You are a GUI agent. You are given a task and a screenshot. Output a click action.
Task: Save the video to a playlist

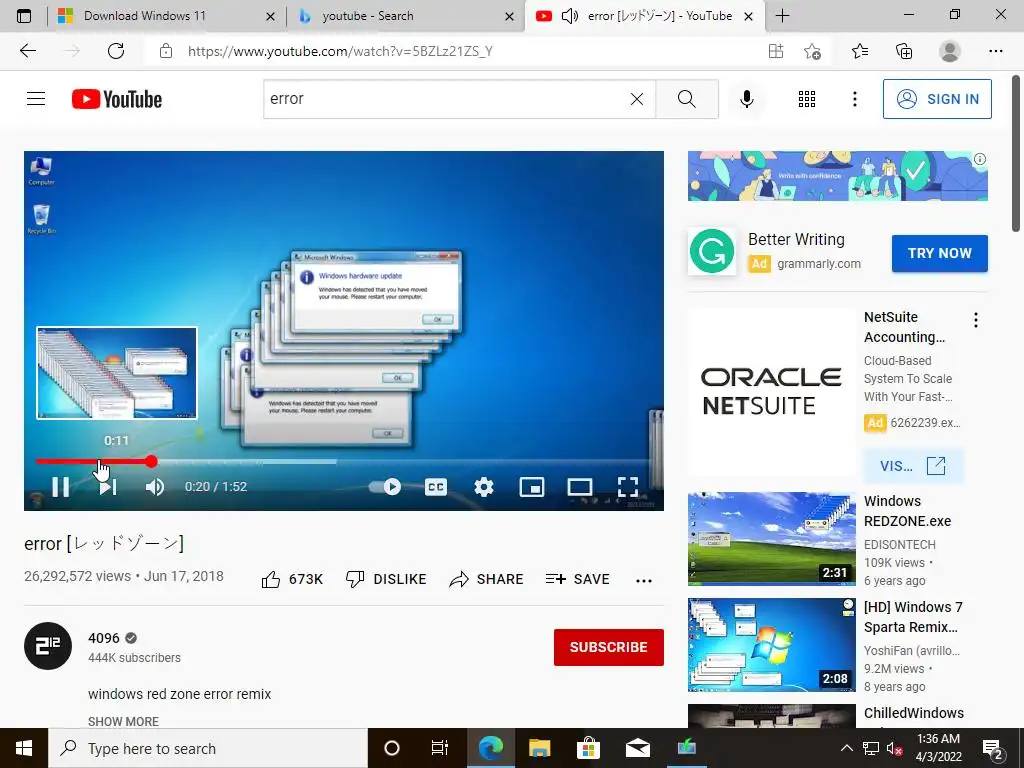click(x=578, y=579)
